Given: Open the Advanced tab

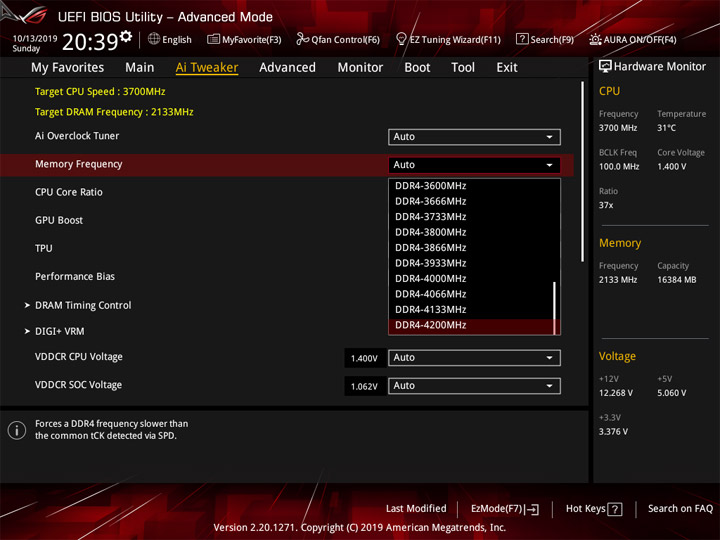Looking at the screenshot, I should click(287, 68).
